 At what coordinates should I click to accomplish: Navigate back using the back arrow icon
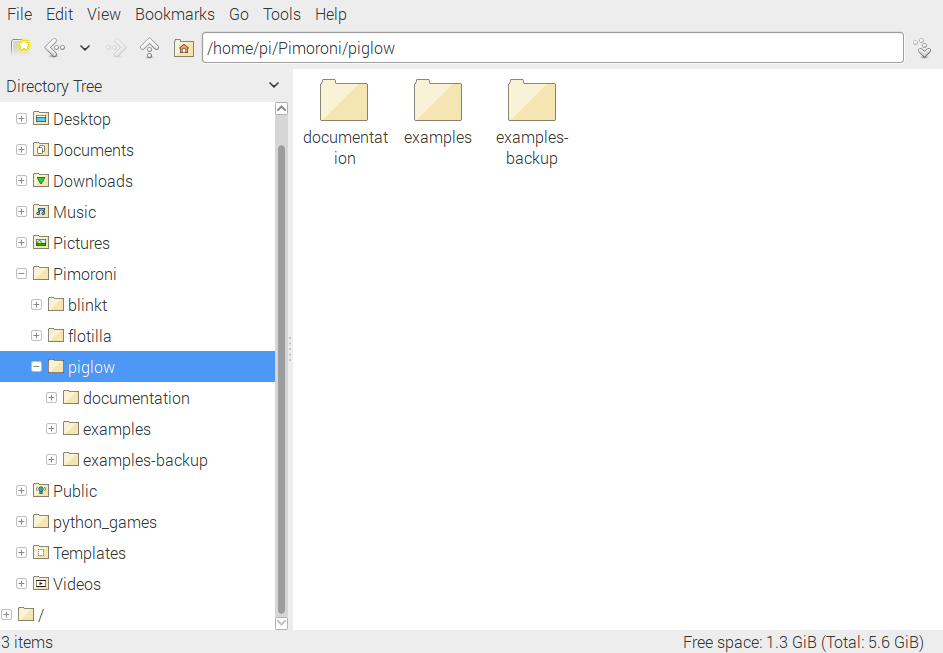coord(53,47)
